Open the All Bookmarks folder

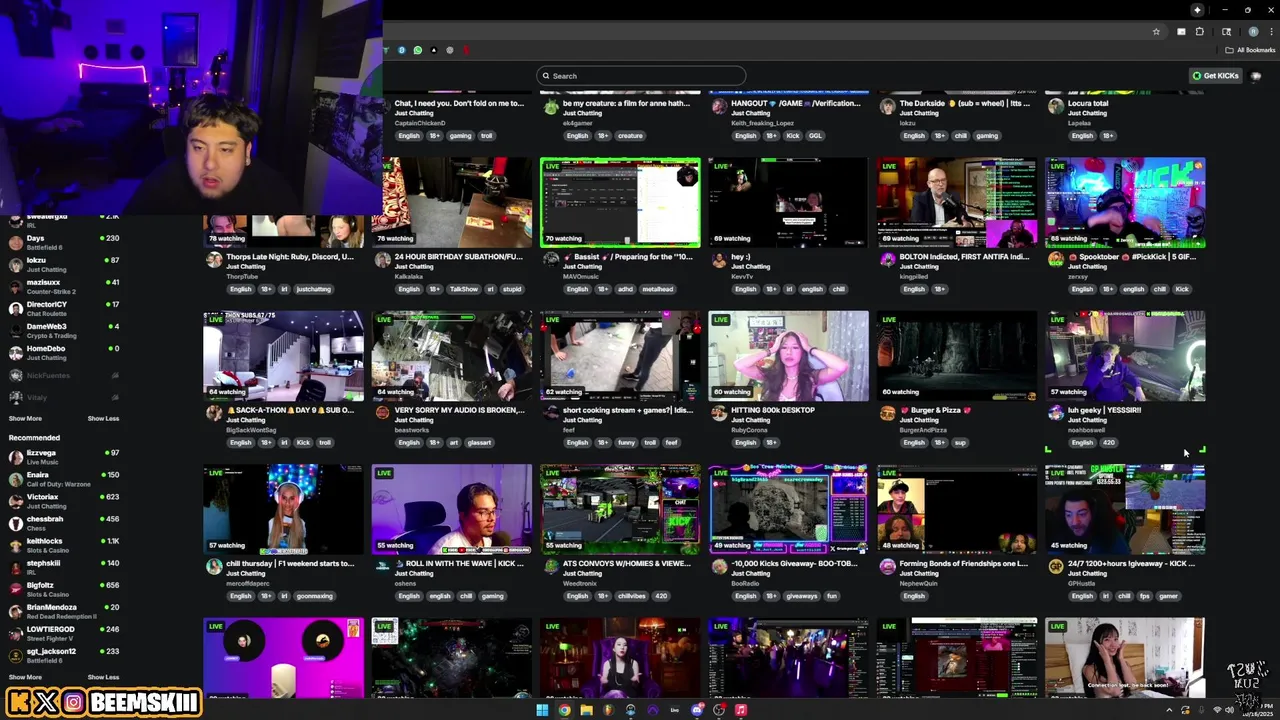pos(1249,50)
